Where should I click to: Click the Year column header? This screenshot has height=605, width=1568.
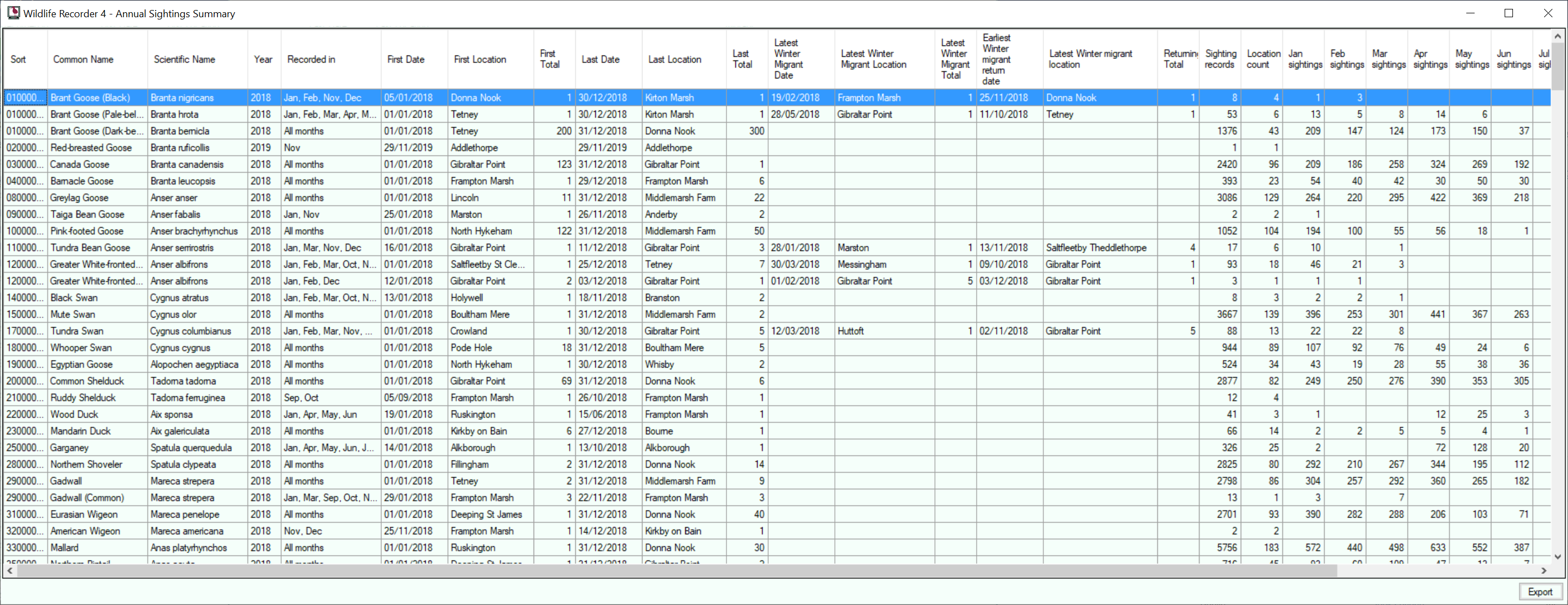263,59
